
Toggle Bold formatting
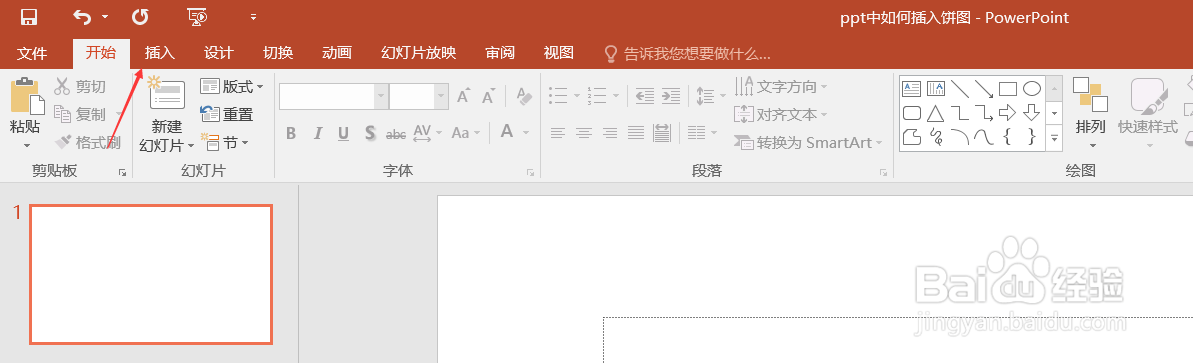point(291,134)
